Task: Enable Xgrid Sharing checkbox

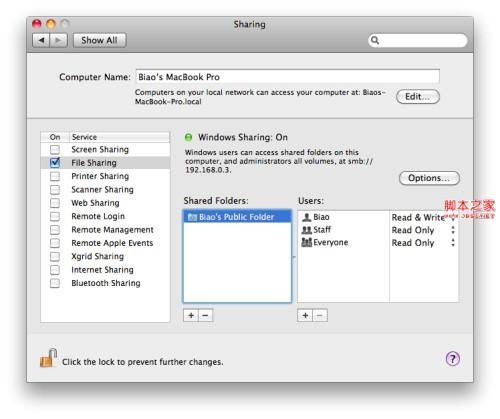Action: tap(55, 256)
